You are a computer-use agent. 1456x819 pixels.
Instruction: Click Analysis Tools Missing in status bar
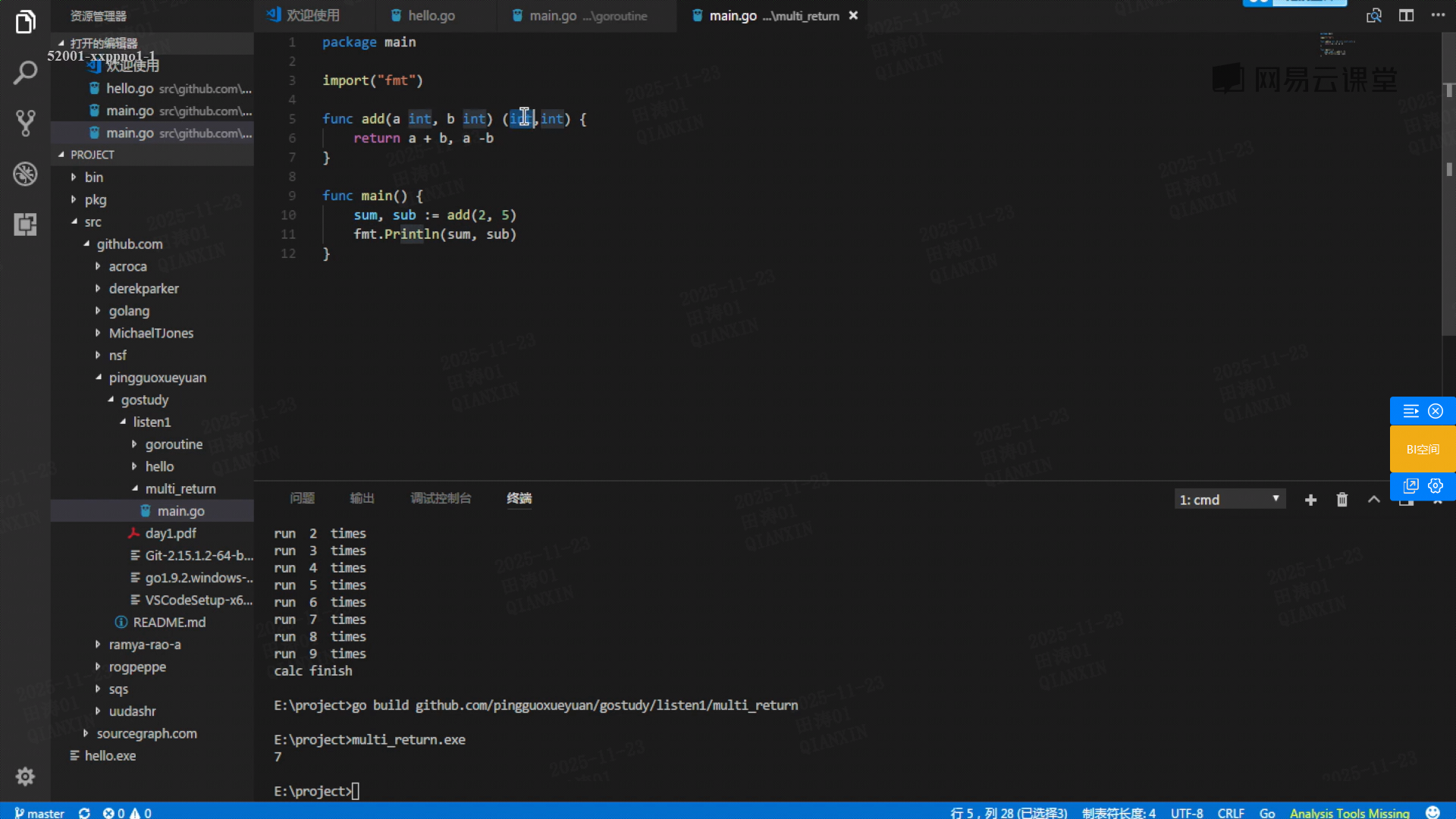(x=1349, y=813)
